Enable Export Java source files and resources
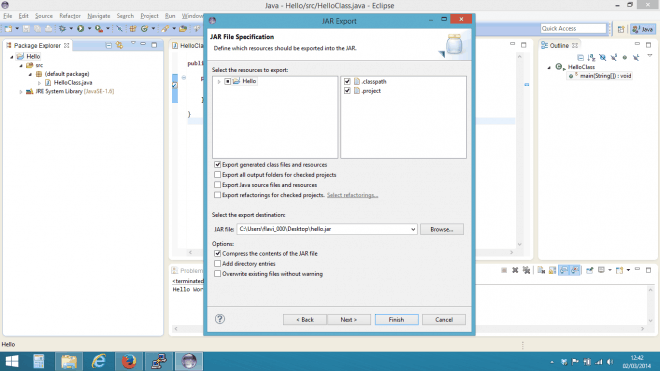The width and height of the screenshot is (660, 371). click(218, 185)
